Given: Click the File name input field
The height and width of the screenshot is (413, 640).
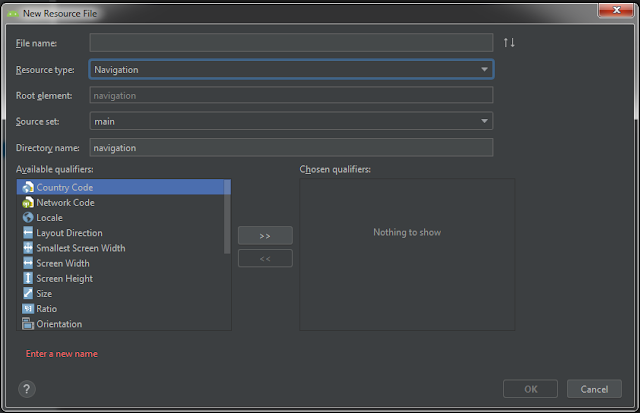Looking at the screenshot, I should pos(291,43).
